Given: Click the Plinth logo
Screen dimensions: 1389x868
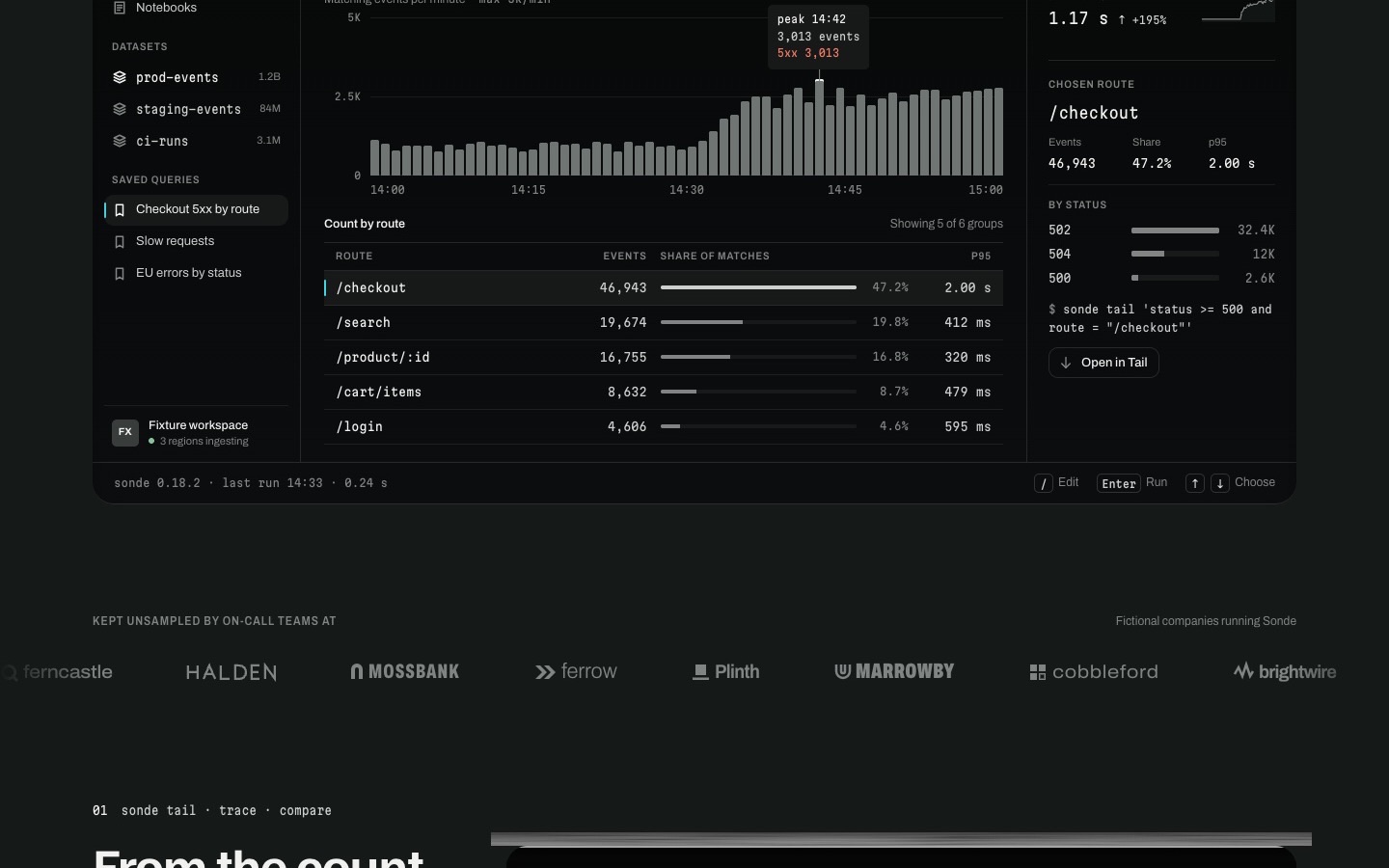Looking at the screenshot, I should [726, 671].
